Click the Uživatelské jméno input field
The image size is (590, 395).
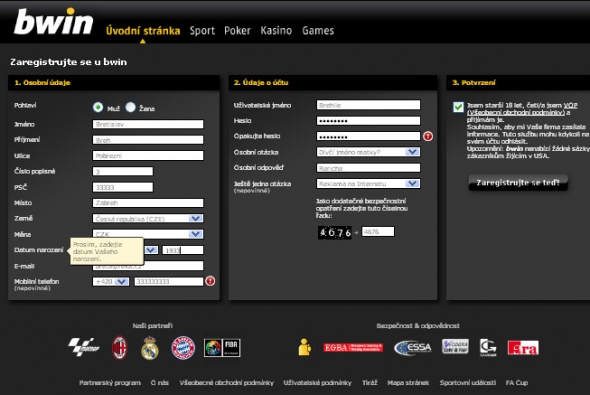[x=368, y=105]
